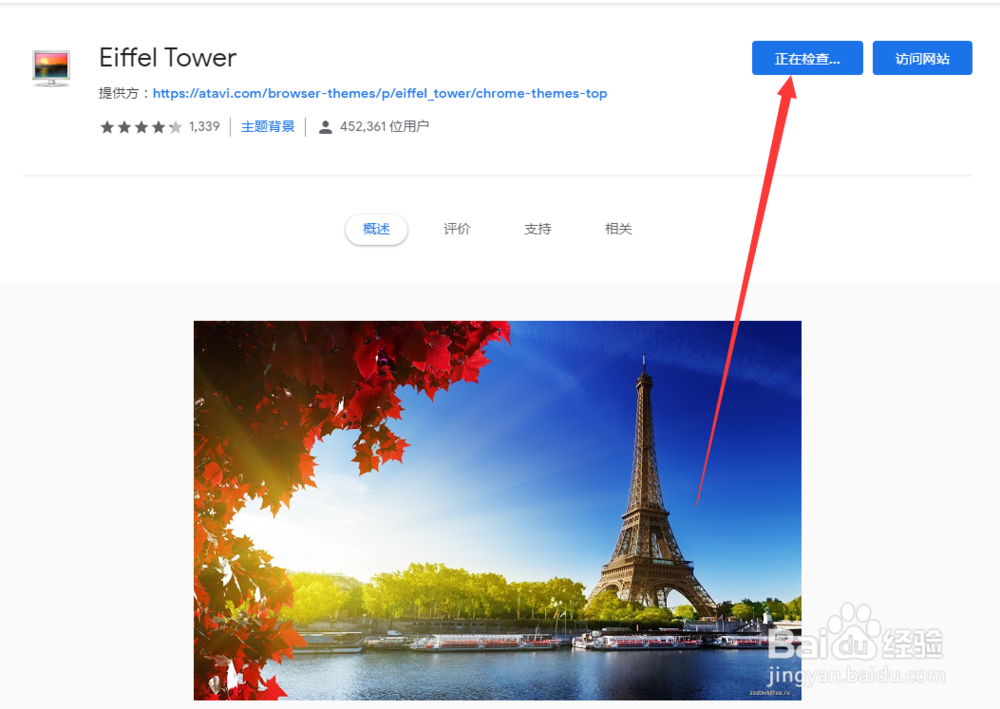Open the 主题背景 category link
The width and height of the screenshot is (1000, 709).
[x=268, y=127]
